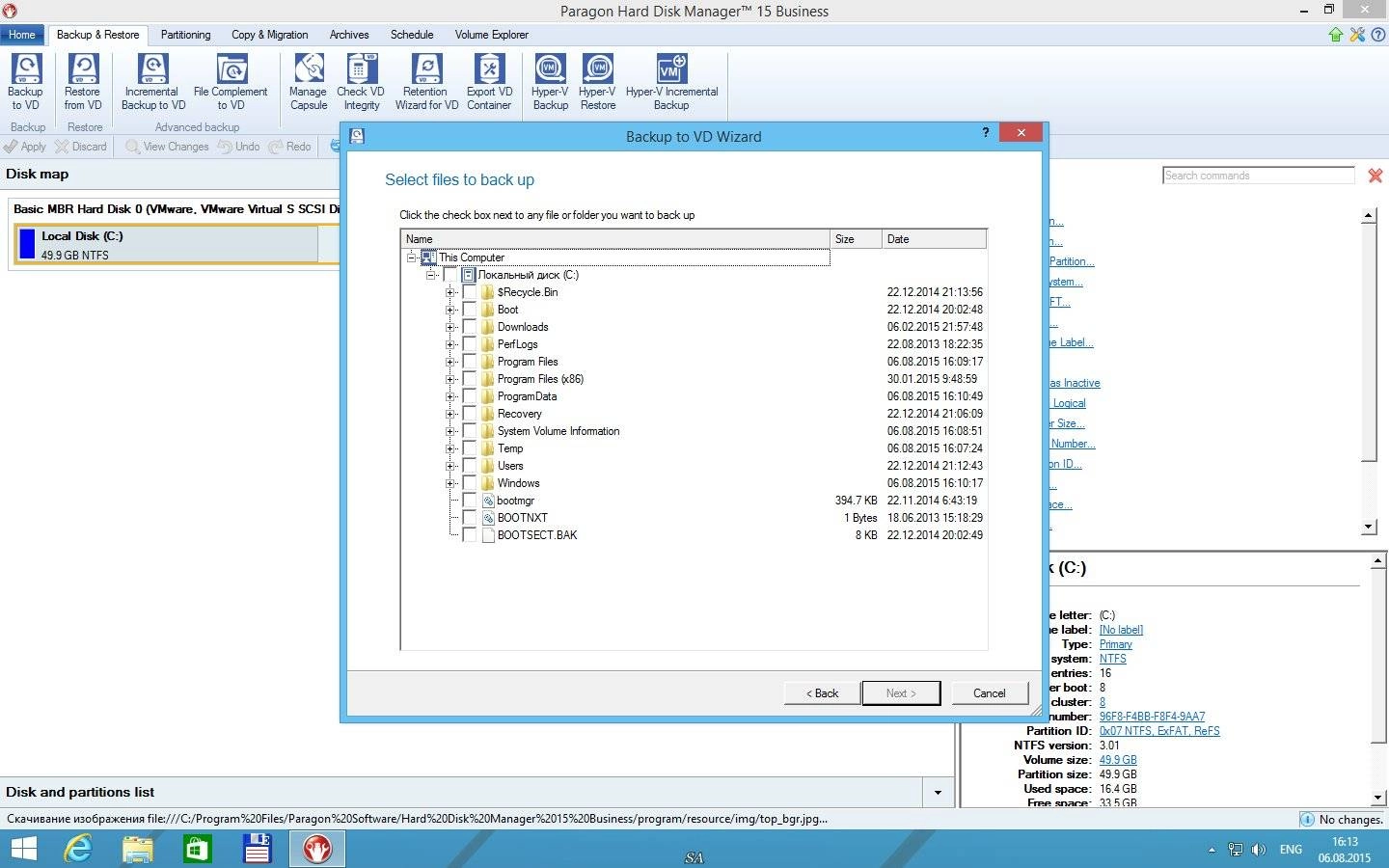This screenshot has height=868, width=1389.
Task: Click the green home icon top right
Action: (1336, 35)
